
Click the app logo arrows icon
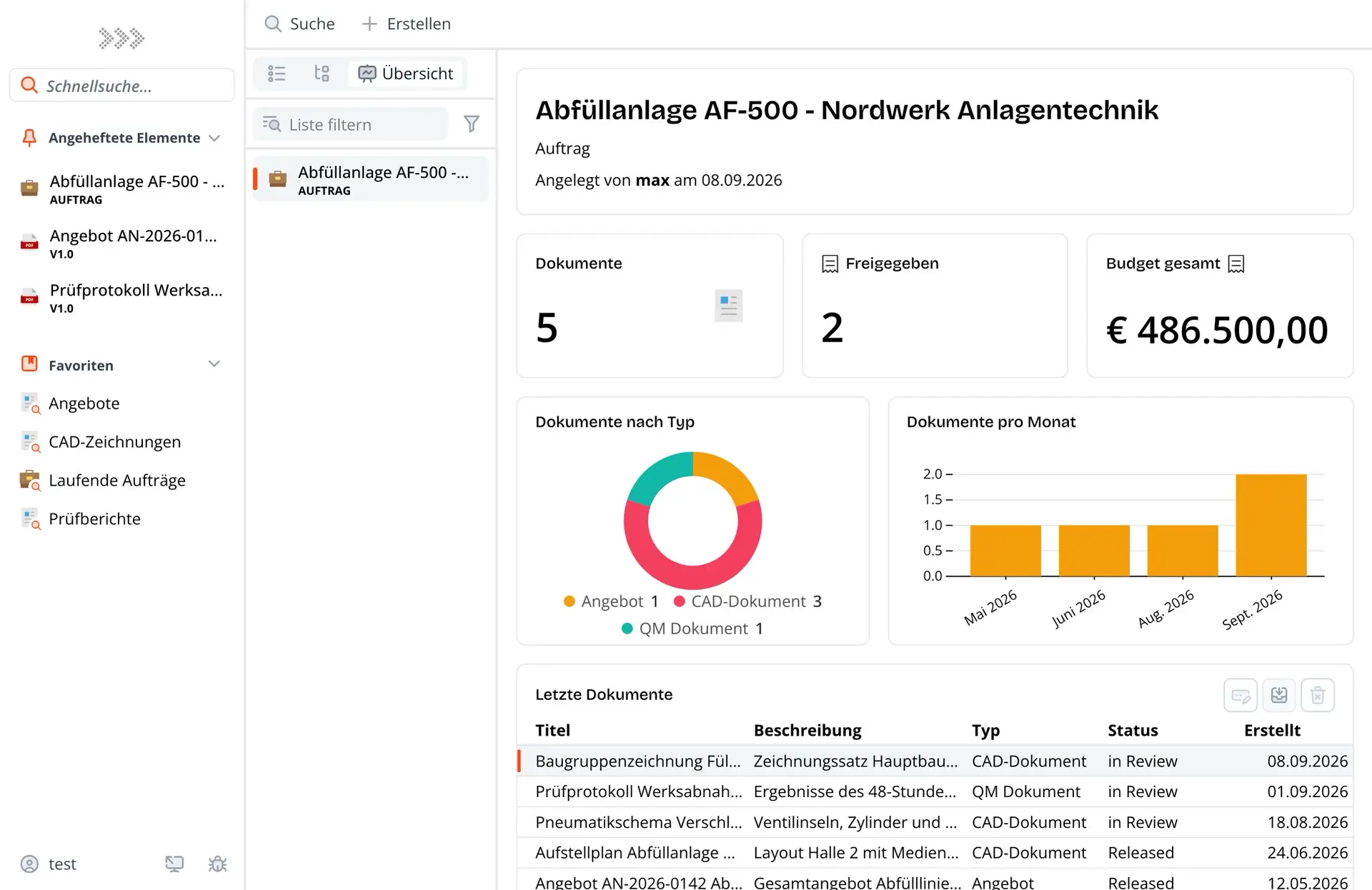pyautogui.click(x=121, y=38)
